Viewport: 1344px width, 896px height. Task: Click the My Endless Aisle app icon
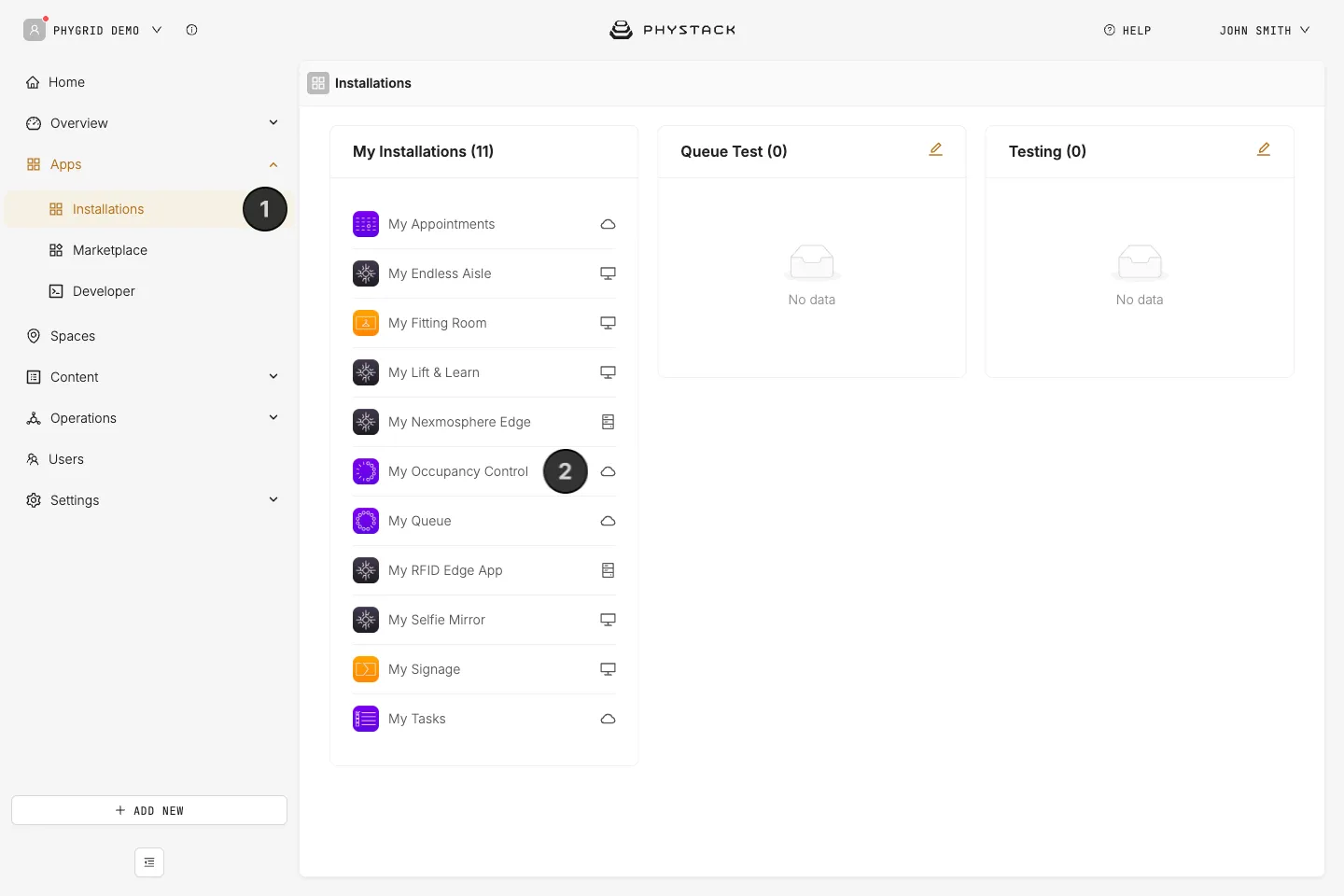click(366, 273)
